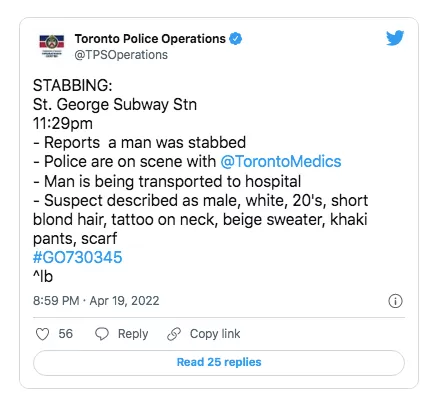This screenshot has height=406, width=439.
Task: Open the 8:59 PM · Apr 19, 2022 timestamp
Action: [96, 301]
